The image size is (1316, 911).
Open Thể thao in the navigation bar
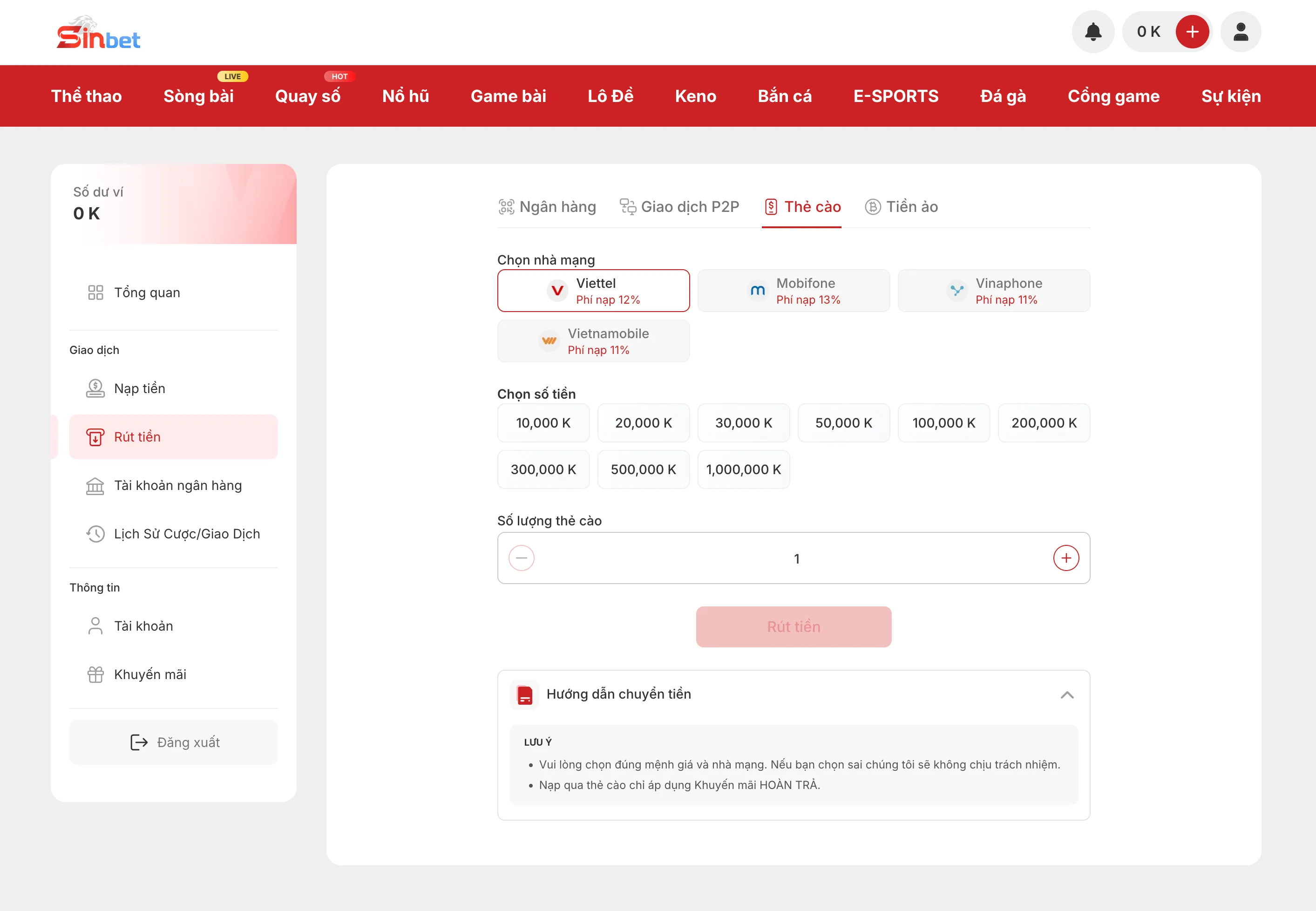click(x=86, y=96)
